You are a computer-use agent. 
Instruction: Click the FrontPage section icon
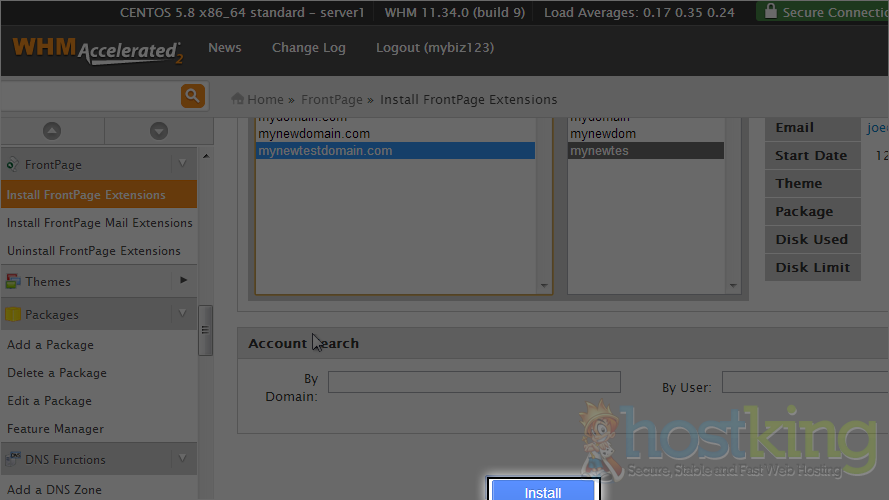[12, 164]
